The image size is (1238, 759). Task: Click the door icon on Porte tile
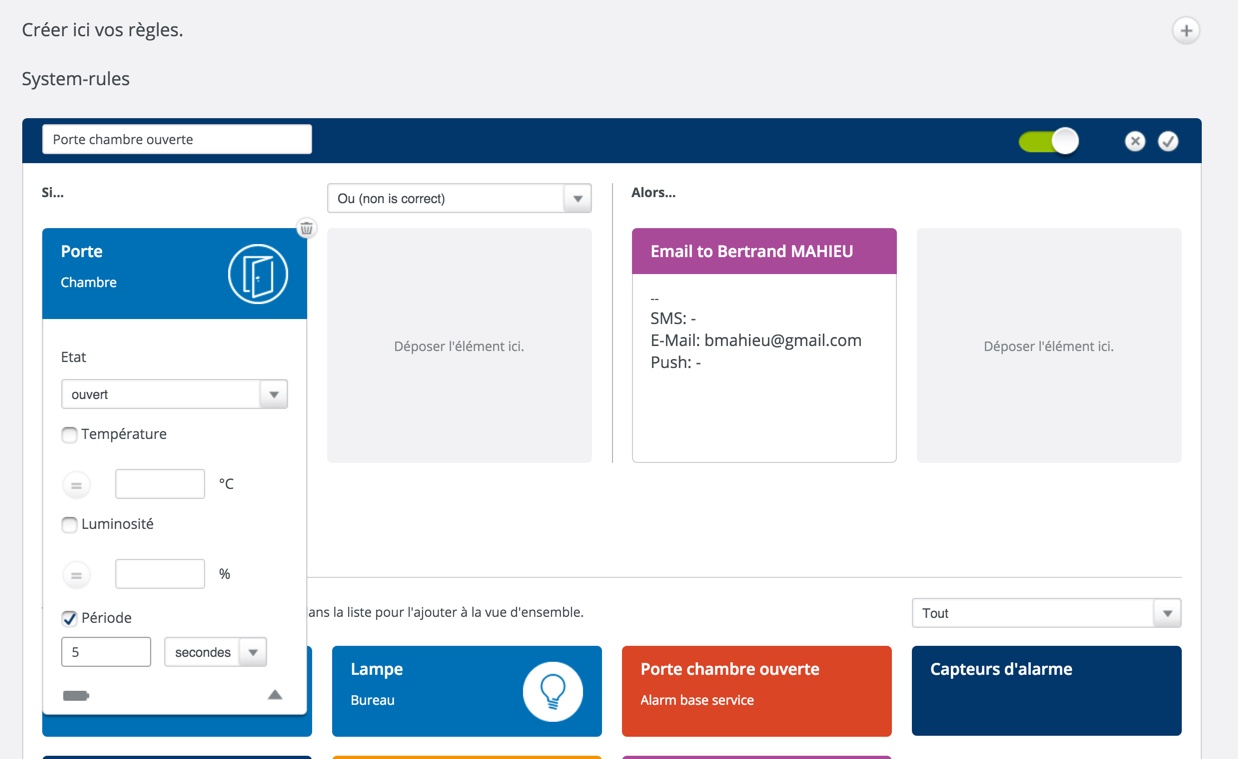258,274
